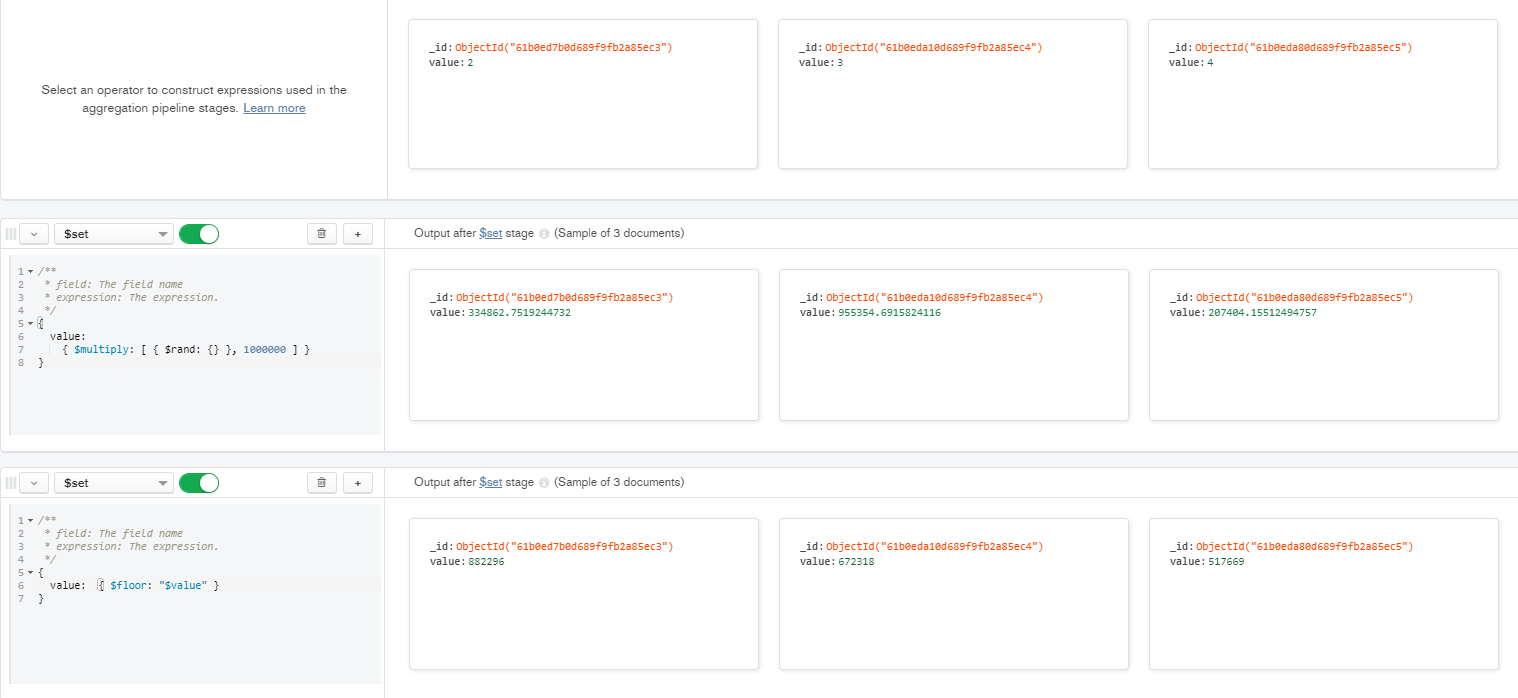Click the $multiply expression line in editor

pos(186,350)
